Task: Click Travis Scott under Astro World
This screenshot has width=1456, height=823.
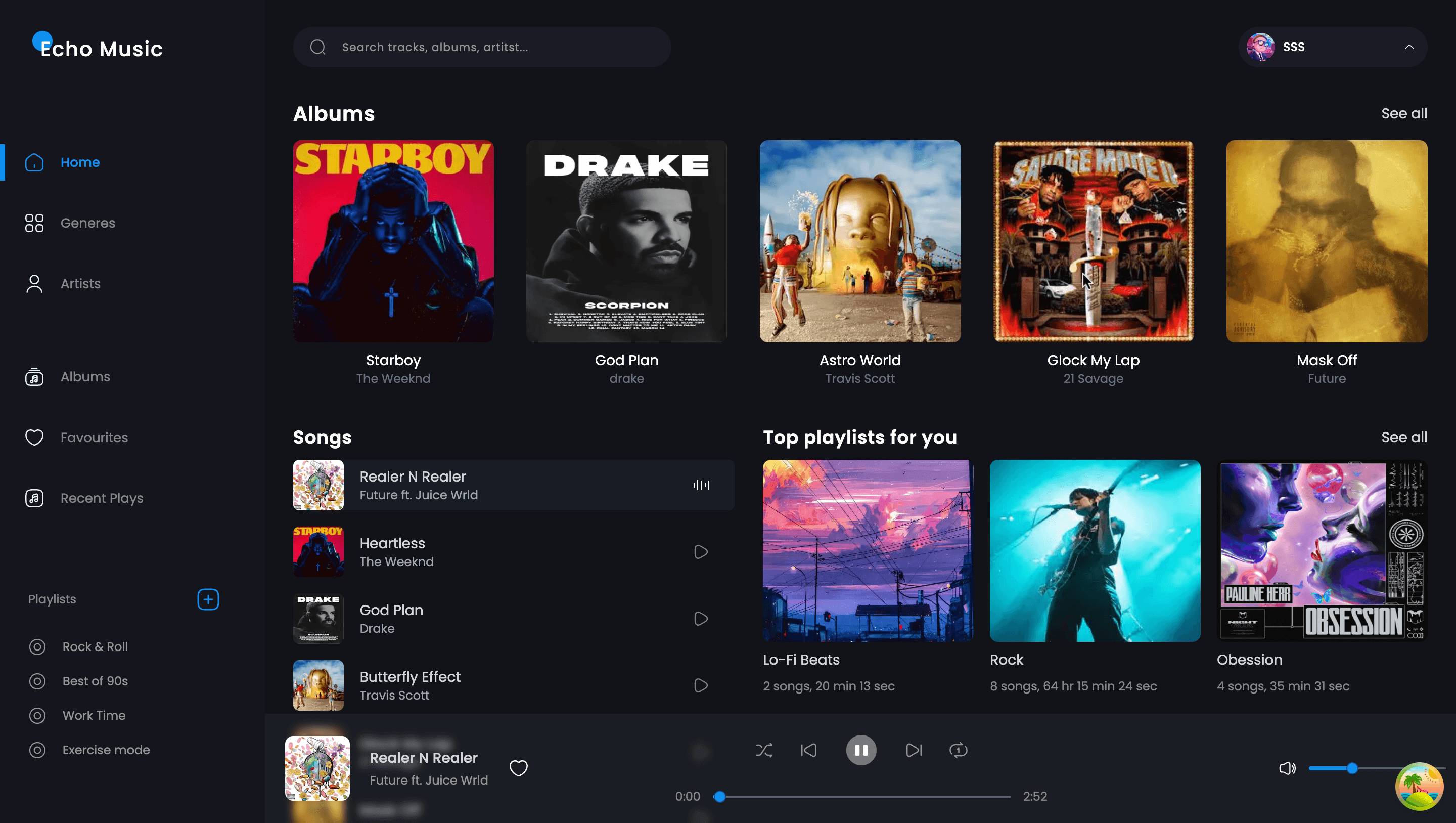Action: click(x=859, y=378)
